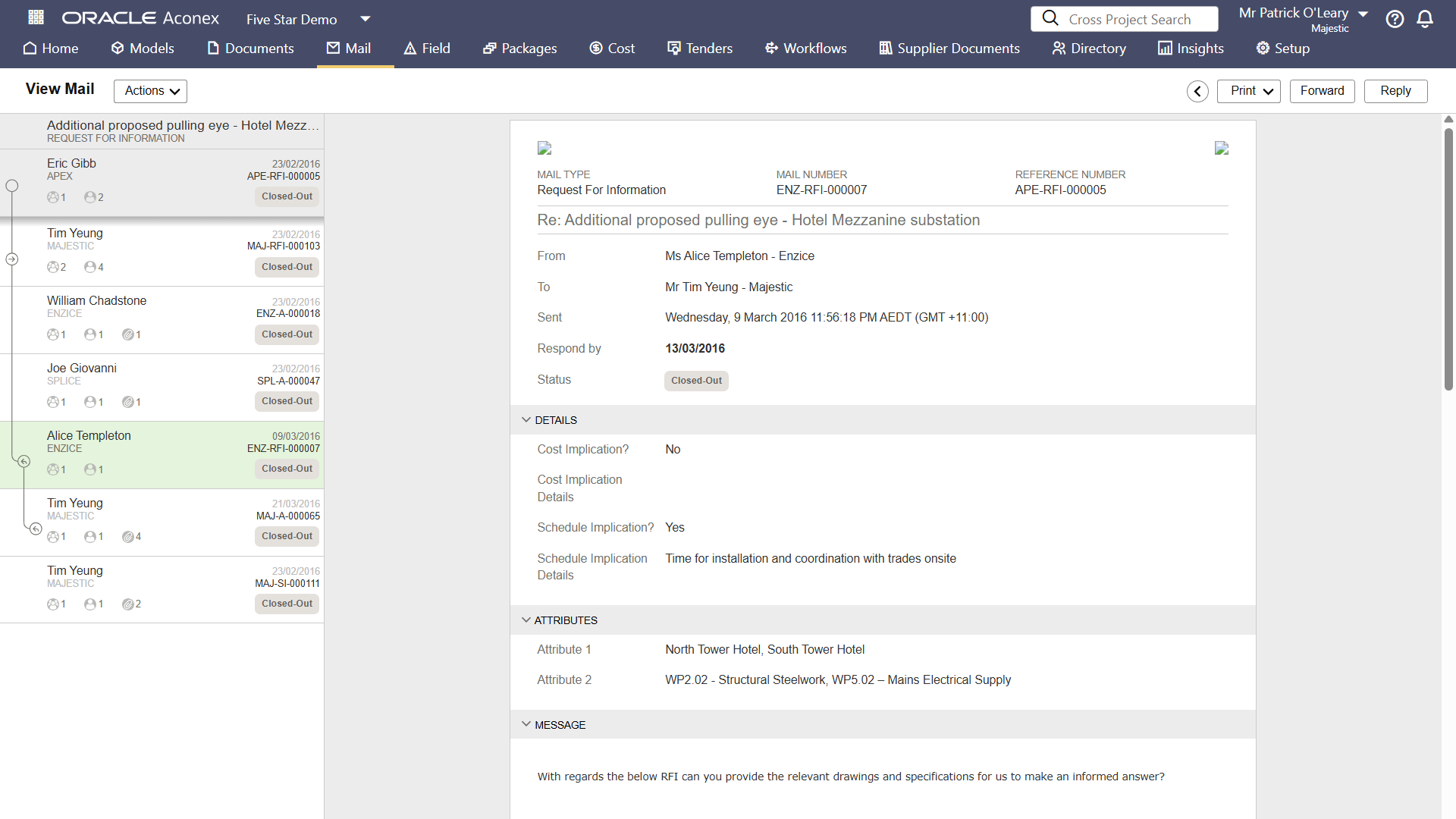The image size is (1456, 819).
Task: Click the back arrow circle button
Action: [1197, 91]
